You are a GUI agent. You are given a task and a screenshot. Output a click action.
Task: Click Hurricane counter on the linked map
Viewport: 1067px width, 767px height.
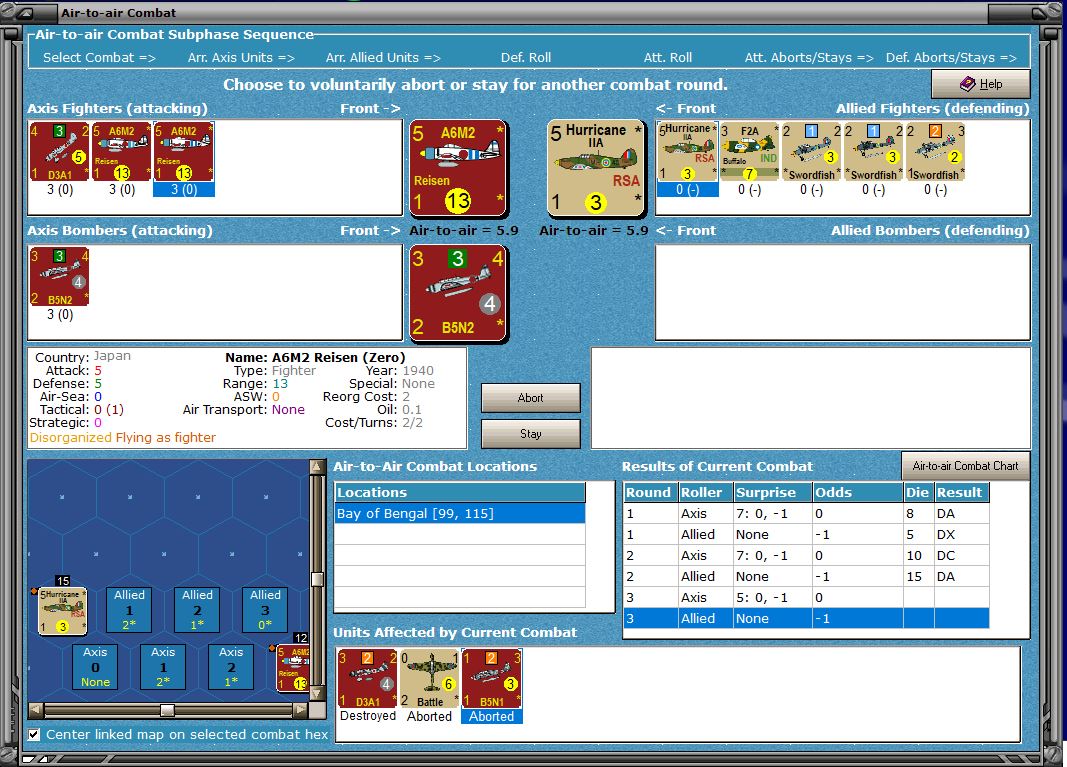(x=62, y=610)
